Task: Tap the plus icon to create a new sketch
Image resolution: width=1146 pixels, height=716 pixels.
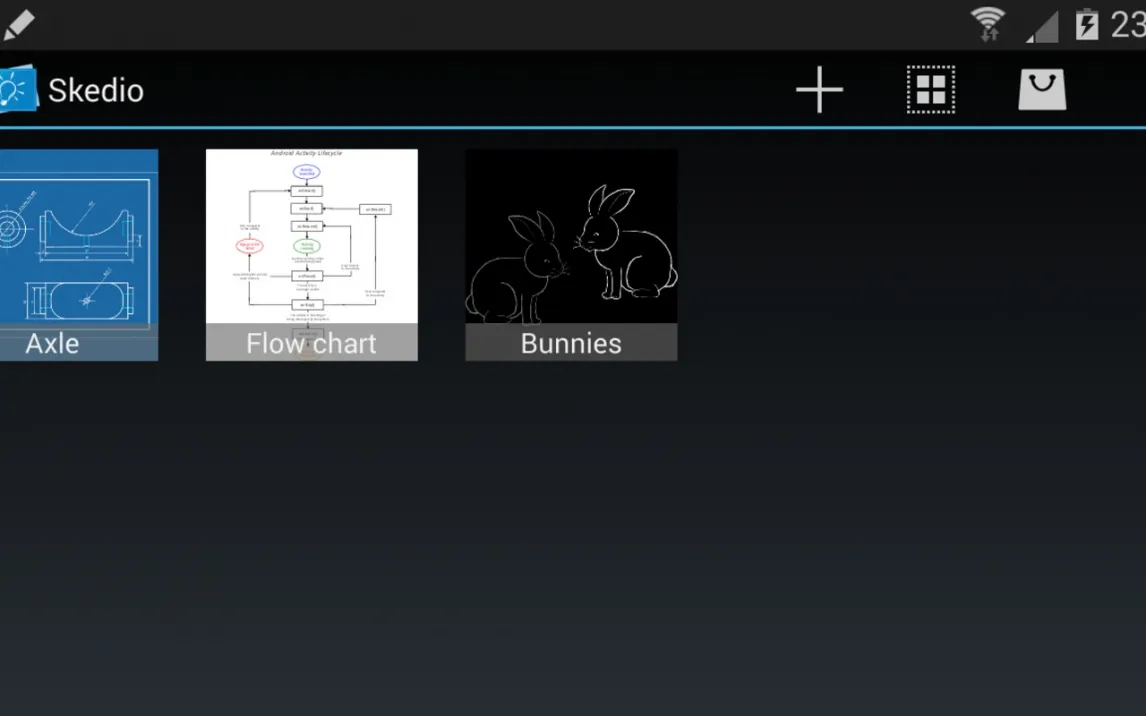Action: 819,90
